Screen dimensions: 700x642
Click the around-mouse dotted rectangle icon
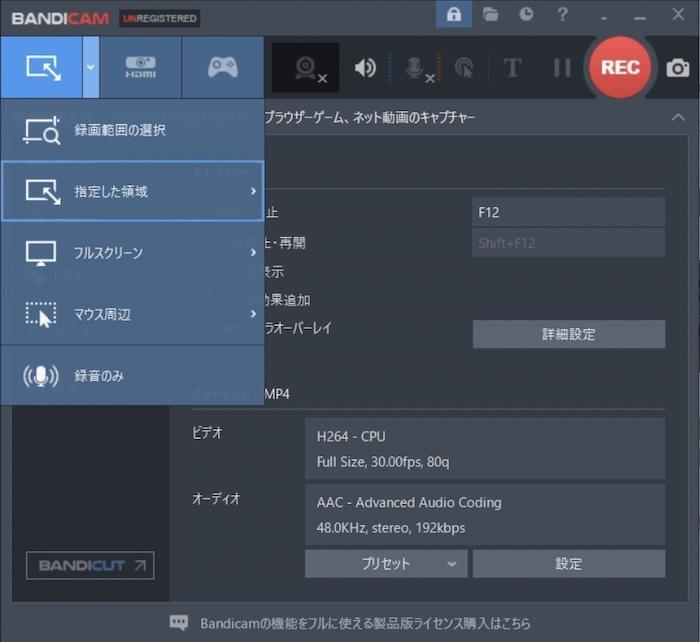coord(41,315)
